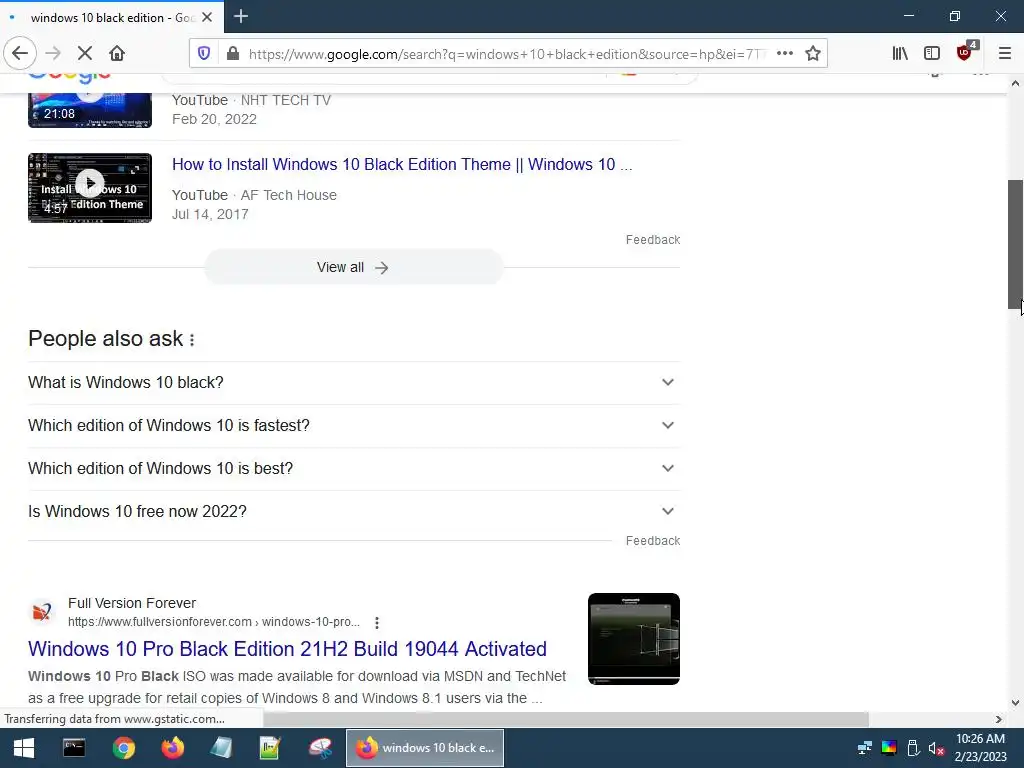Open the uBlock Origin extension icon

coord(965,53)
